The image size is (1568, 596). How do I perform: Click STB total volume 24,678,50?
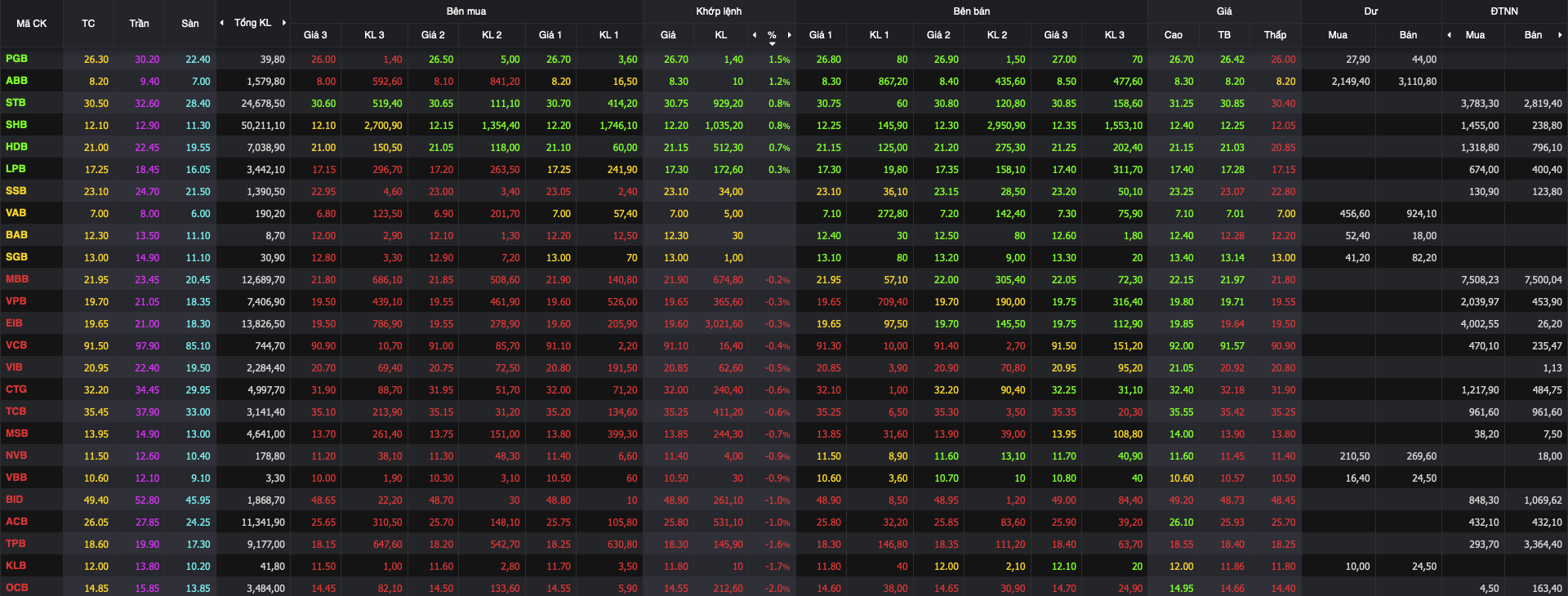pos(263,104)
